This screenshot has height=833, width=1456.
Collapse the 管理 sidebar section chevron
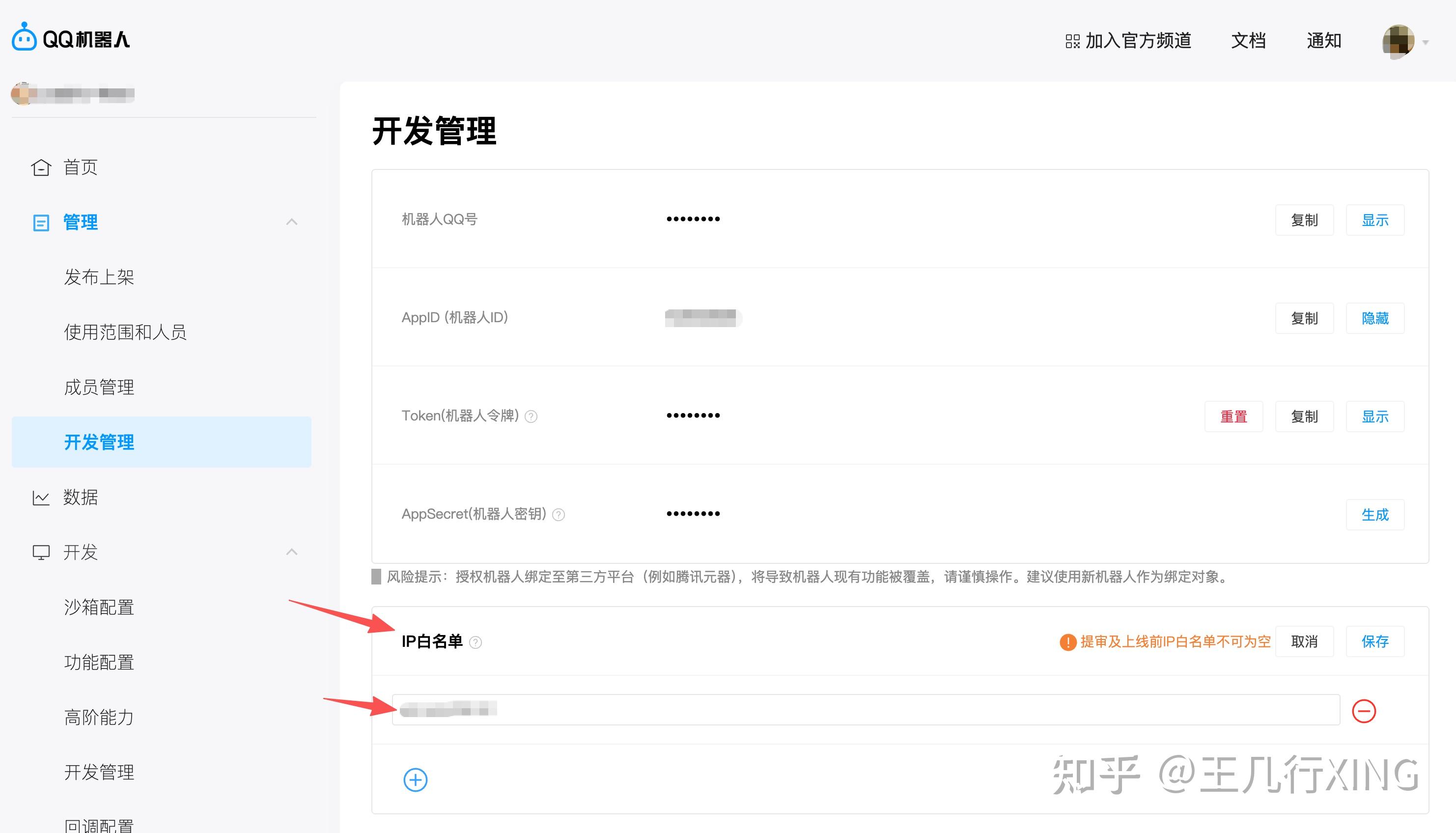coord(292,222)
